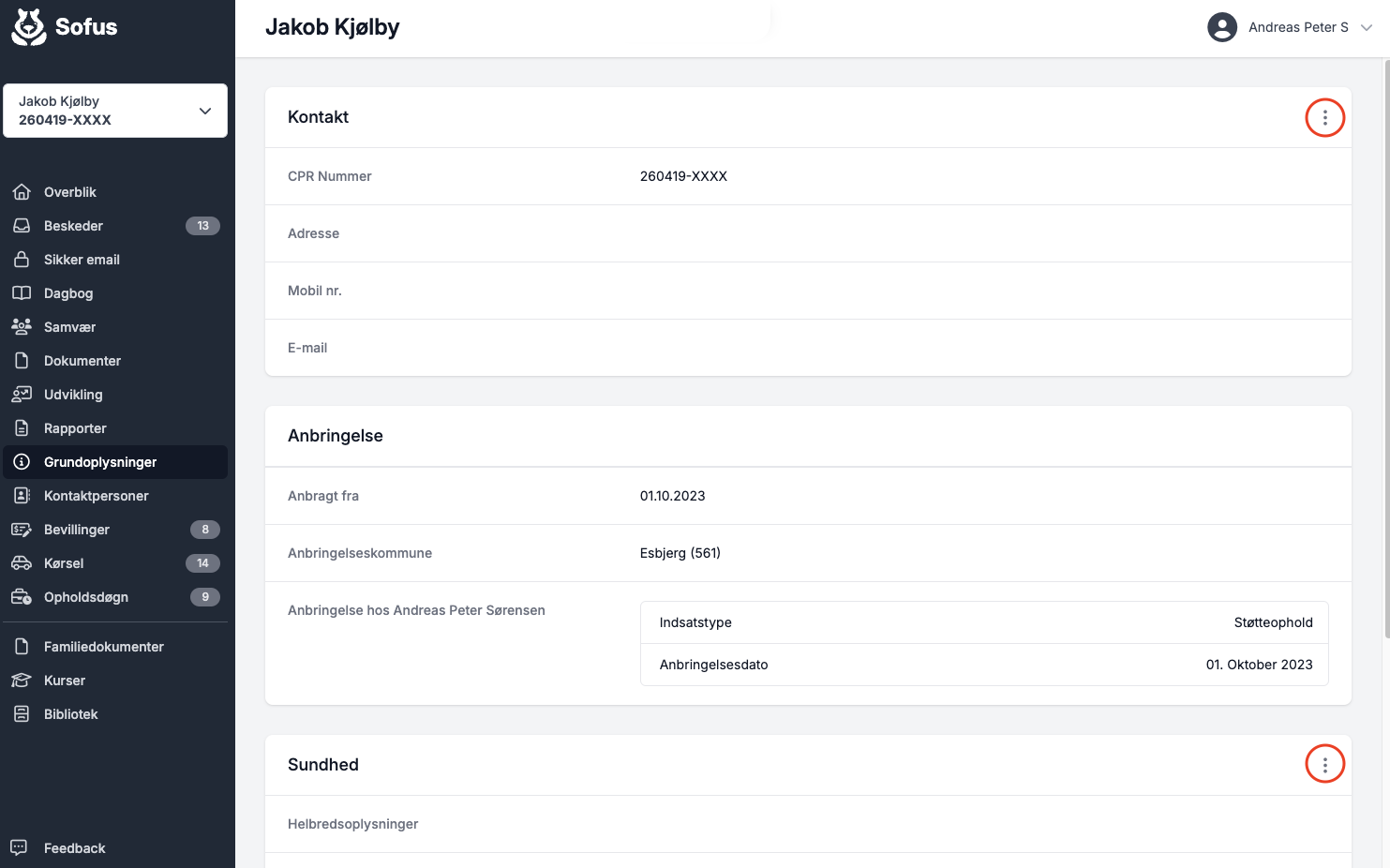The height and width of the screenshot is (868, 1390).
Task: Click the Samvær people icon
Action: [22, 327]
